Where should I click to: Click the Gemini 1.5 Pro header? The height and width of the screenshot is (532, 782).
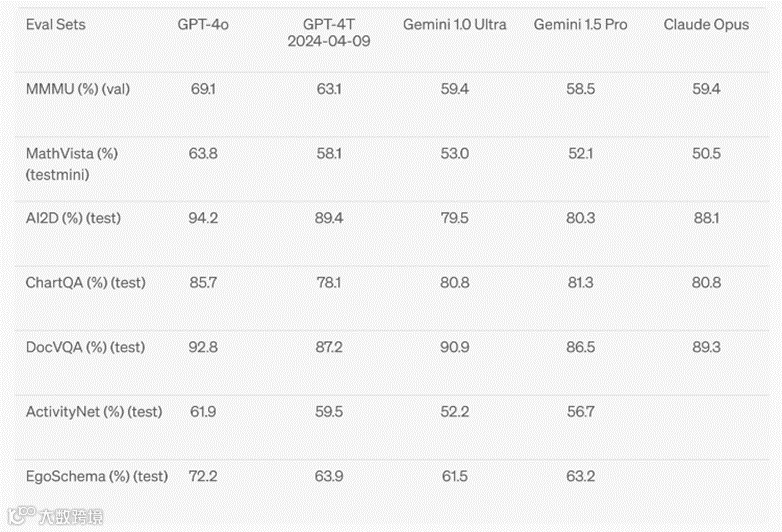580,24
